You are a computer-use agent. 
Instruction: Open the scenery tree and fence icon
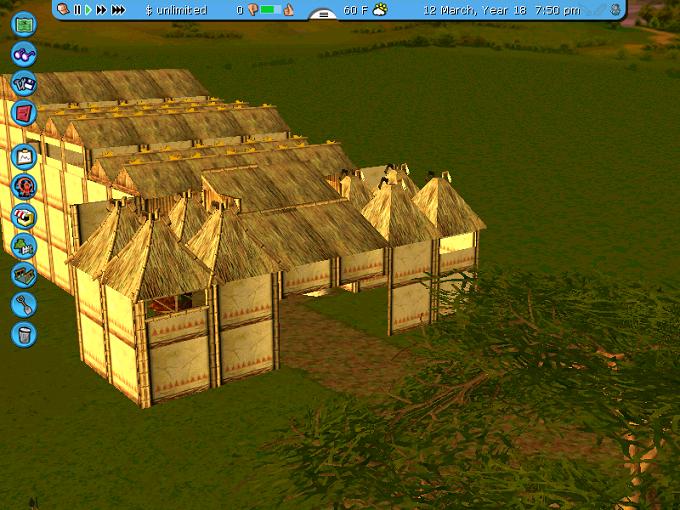24,246
